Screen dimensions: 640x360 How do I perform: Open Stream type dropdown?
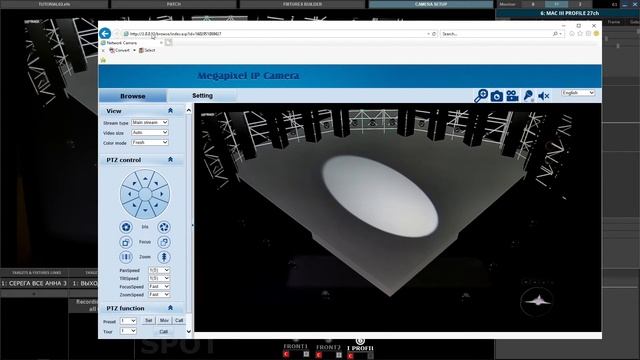point(150,122)
